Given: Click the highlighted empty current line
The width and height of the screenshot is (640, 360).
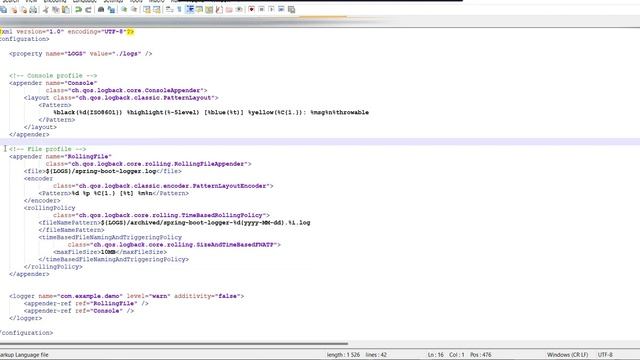Looking at the screenshot, I should [x=320, y=142].
